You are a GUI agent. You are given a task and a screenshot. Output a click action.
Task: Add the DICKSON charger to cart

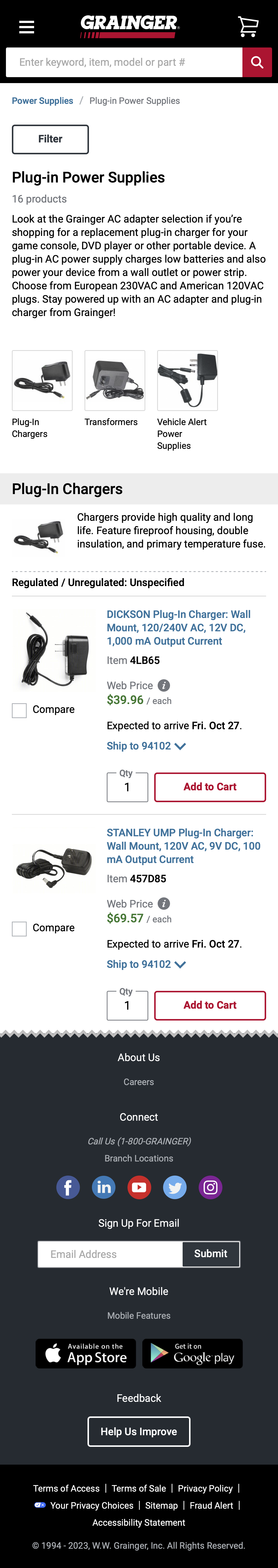click(210, 787)
